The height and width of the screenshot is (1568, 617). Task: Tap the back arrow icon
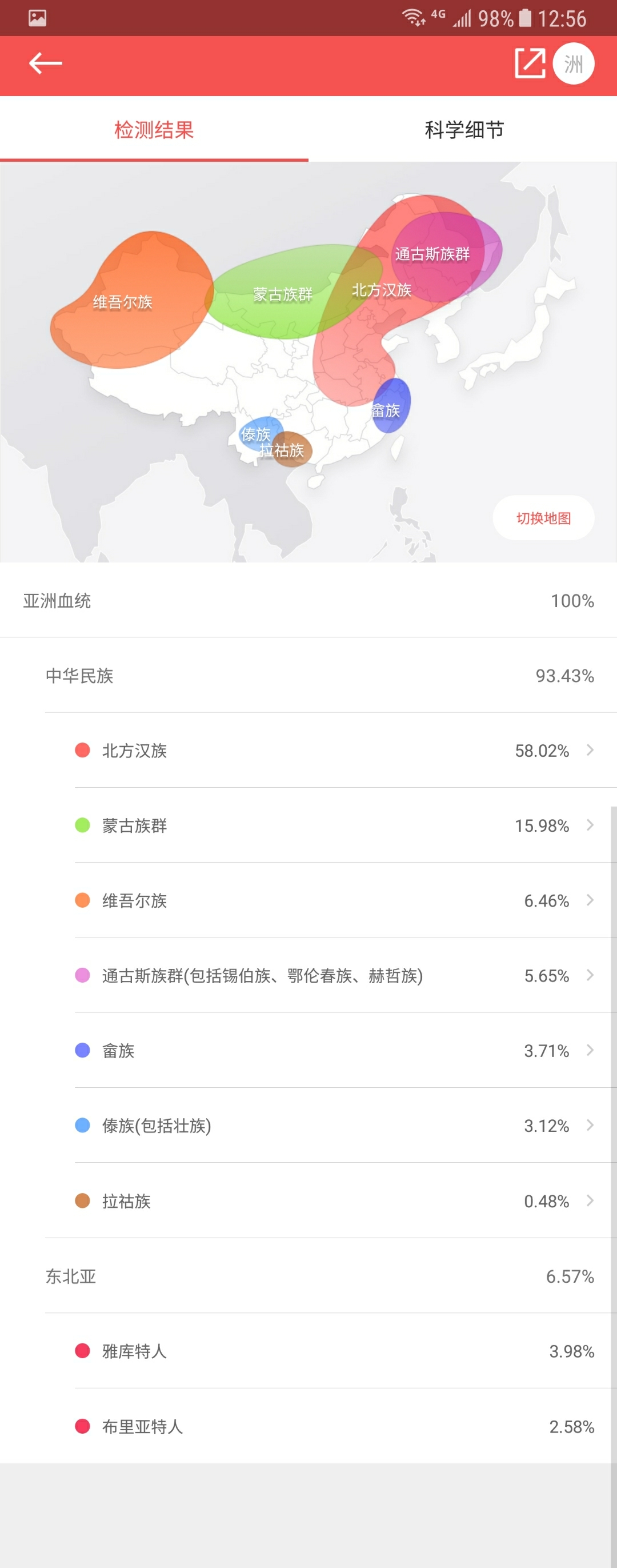(x=45, y=63)
